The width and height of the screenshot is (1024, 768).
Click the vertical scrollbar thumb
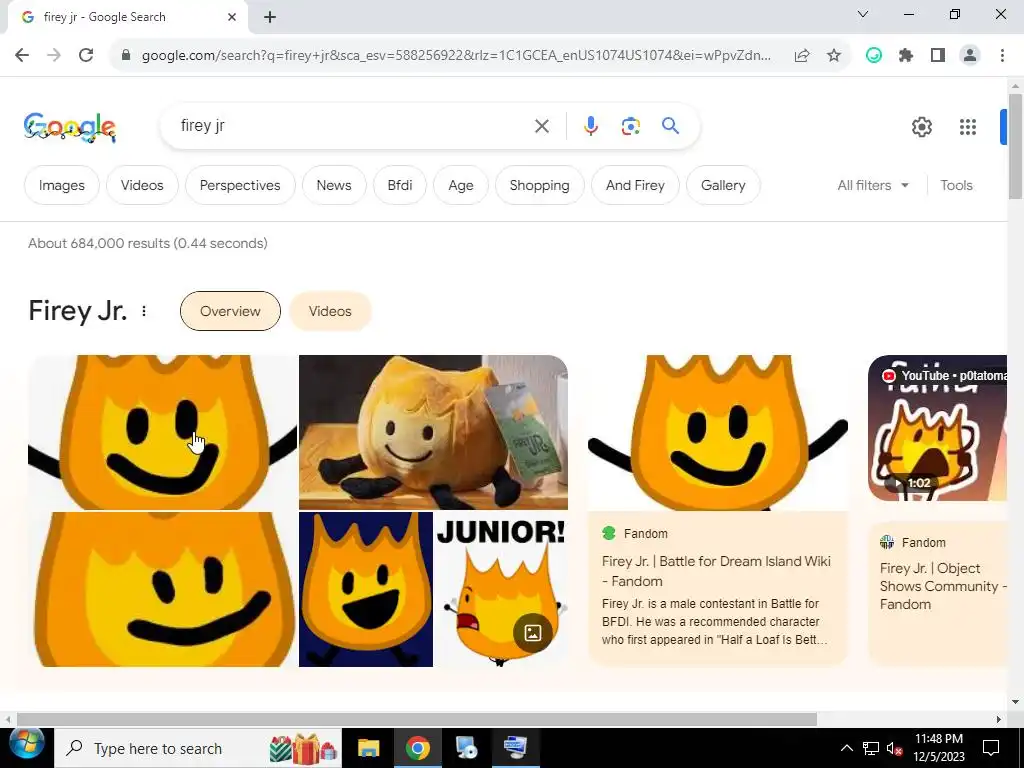1015,146
